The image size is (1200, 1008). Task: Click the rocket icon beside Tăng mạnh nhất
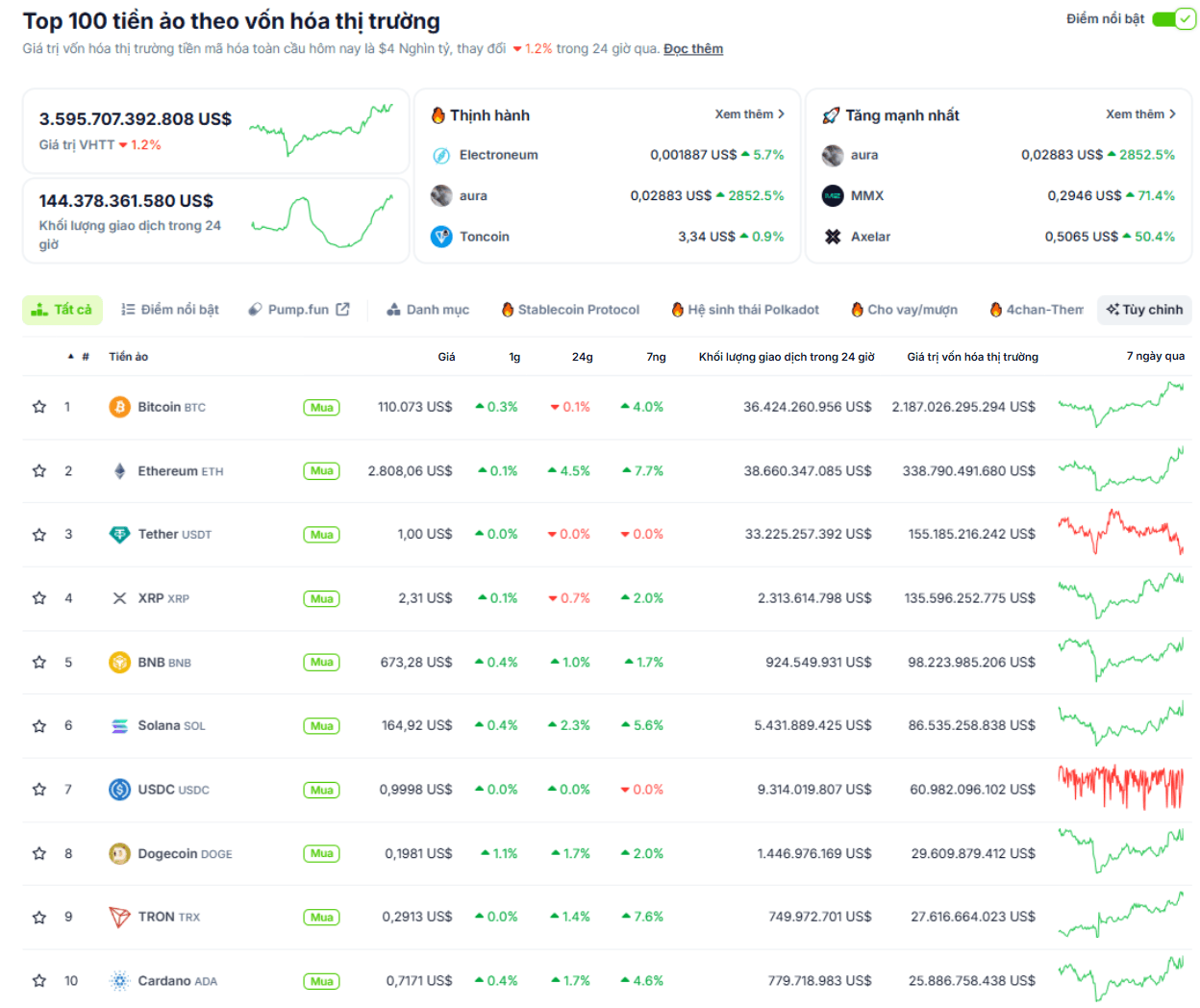click(x=831, y=115)
